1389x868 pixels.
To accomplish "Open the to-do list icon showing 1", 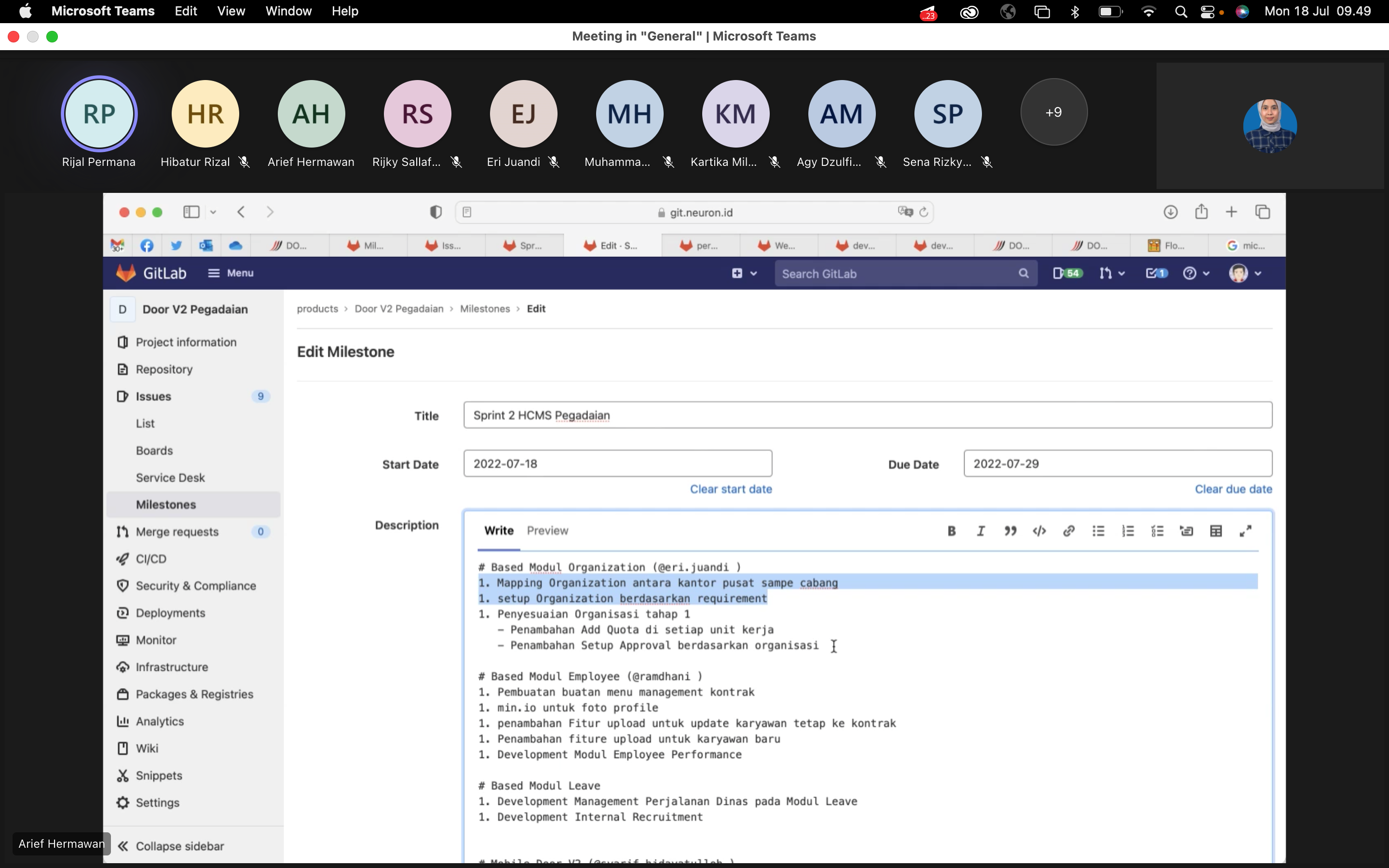I will [x=1157, y=273].
